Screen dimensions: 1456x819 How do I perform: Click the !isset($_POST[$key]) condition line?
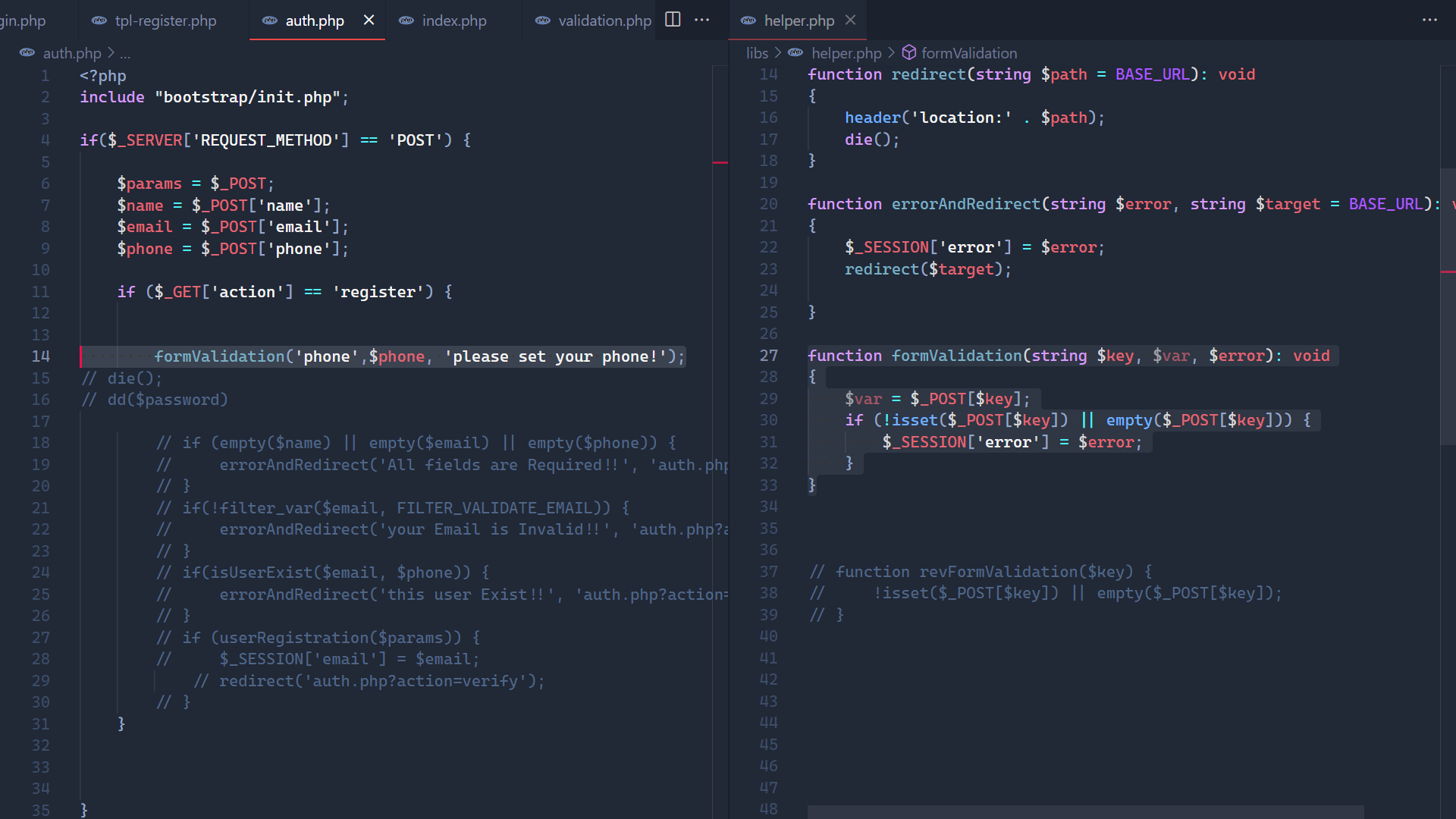(x=1078, y=420)
